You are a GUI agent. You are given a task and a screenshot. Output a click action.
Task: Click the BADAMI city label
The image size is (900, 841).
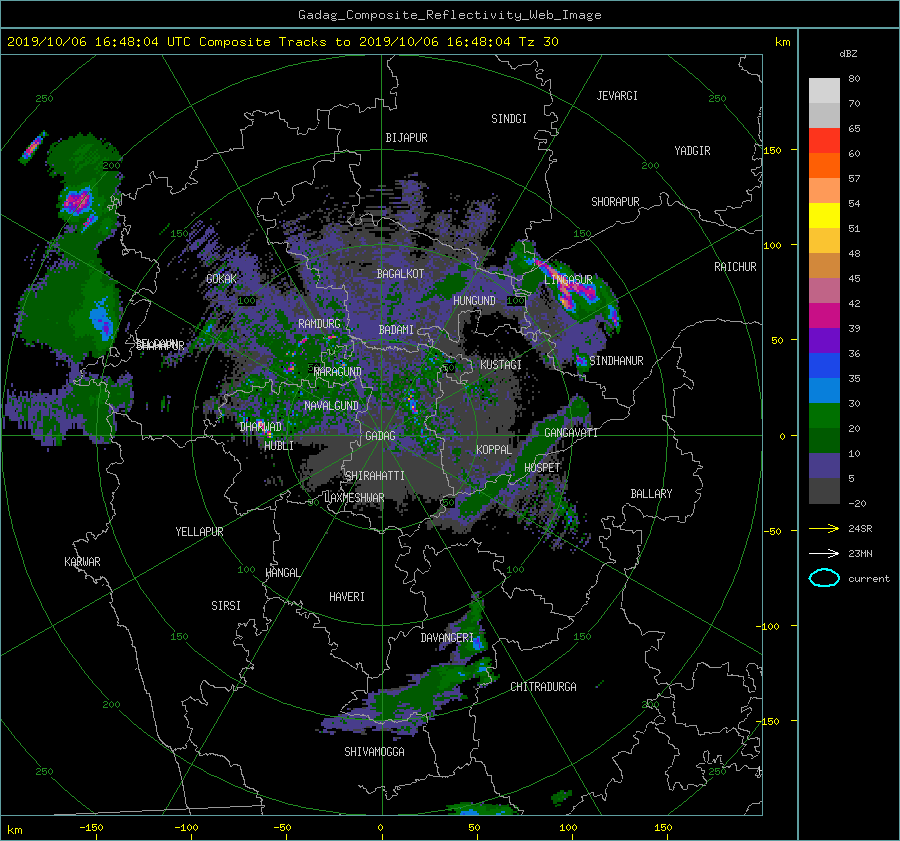[x=396, y=330]
